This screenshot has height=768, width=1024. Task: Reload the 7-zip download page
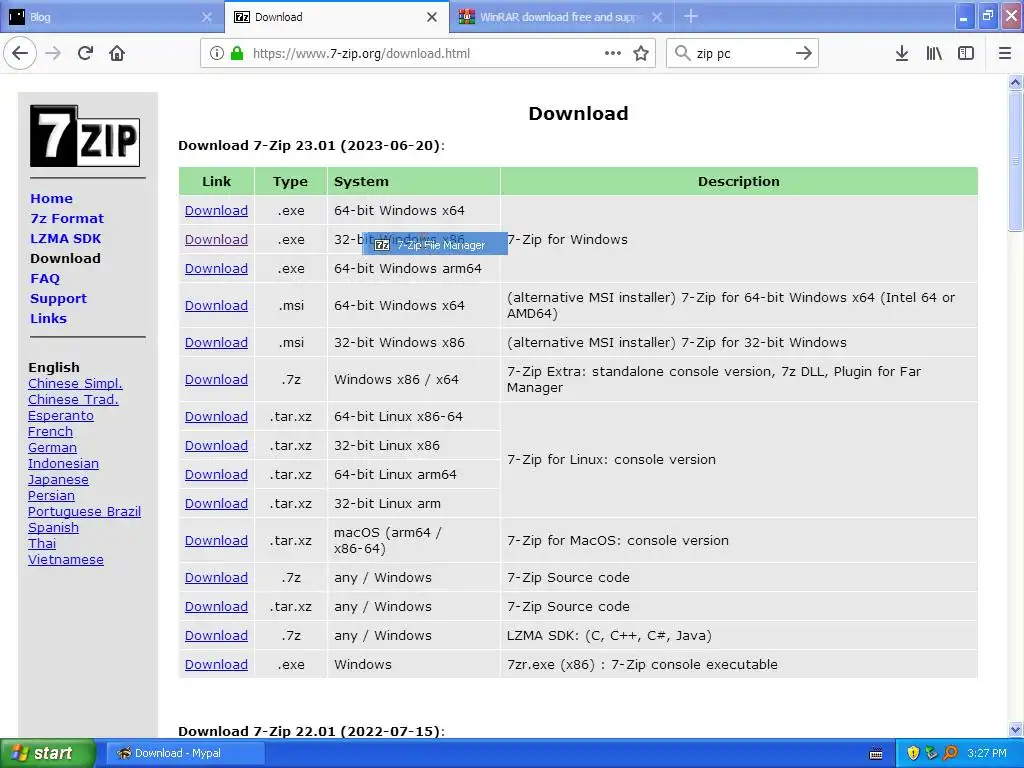pos(85,54)
